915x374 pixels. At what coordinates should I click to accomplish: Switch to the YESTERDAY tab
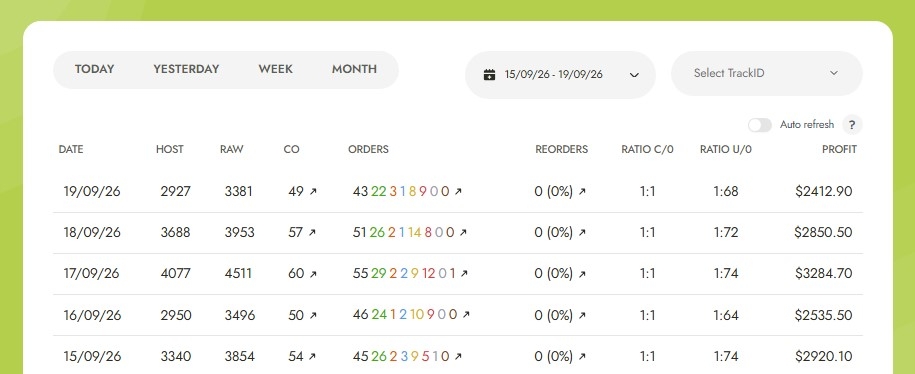coord(186,69)
